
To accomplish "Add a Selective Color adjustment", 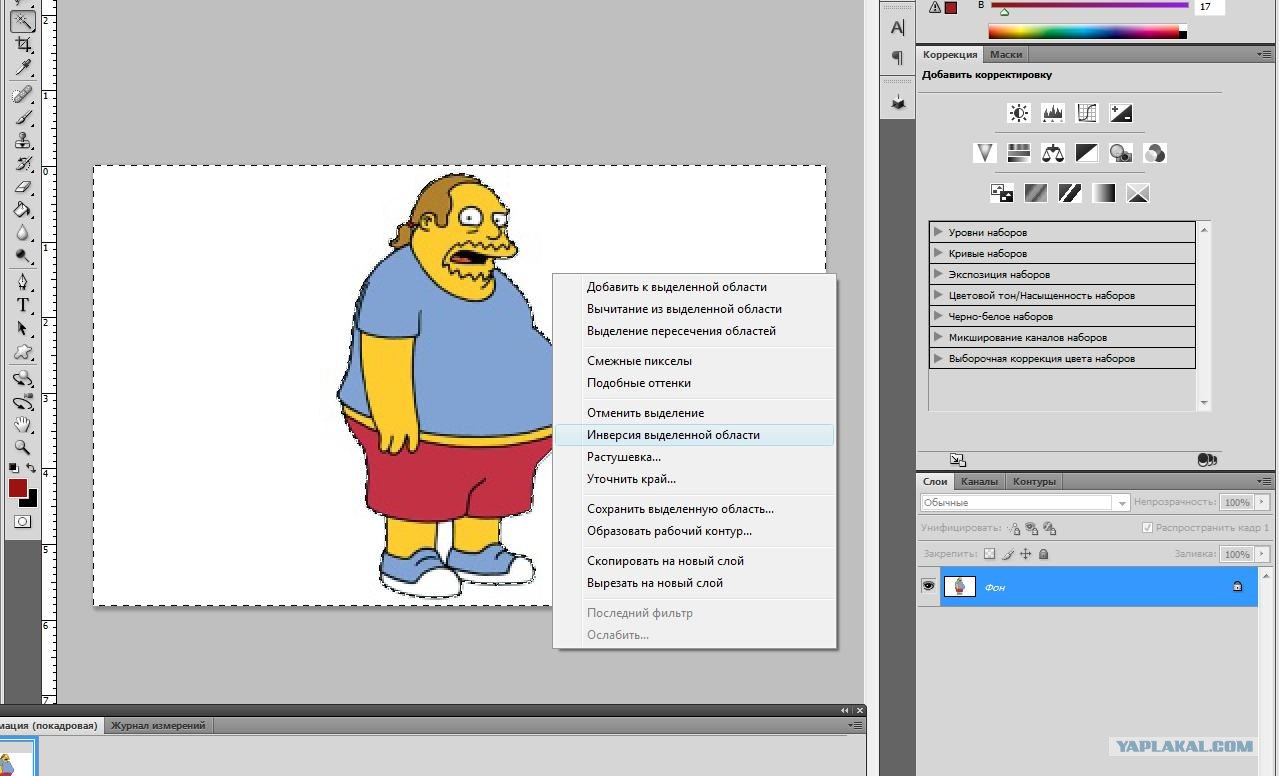I will [x=1138, y=193].
